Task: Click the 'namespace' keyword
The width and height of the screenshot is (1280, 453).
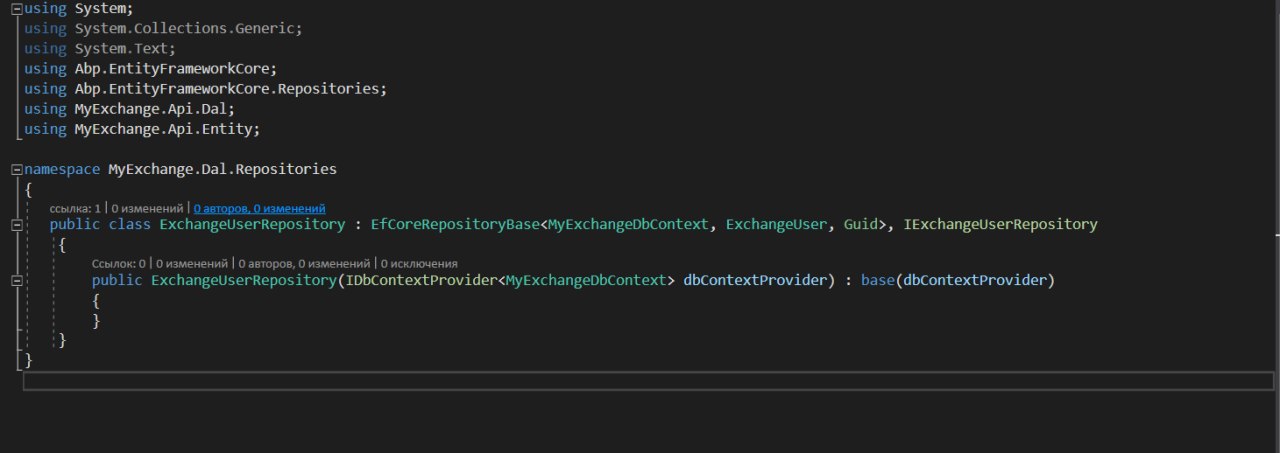Action: point(62,169)
